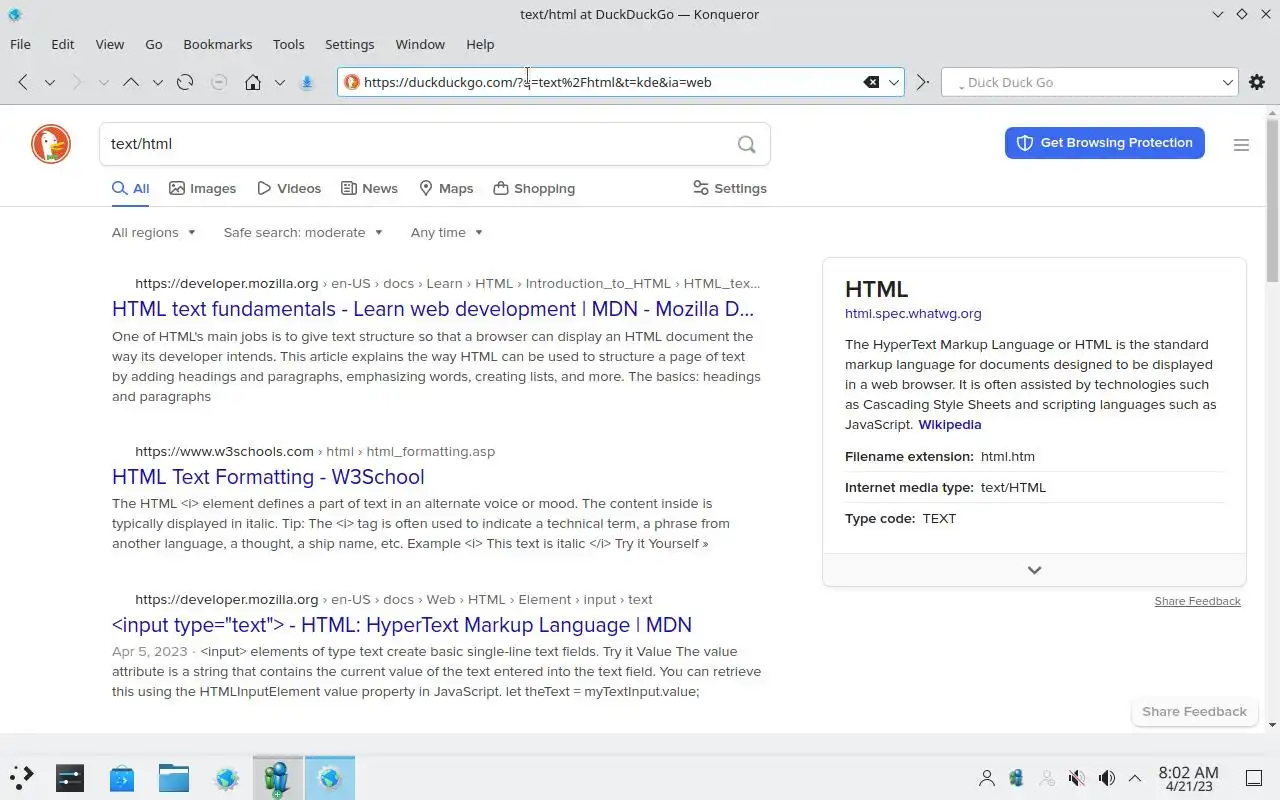
Task: Open the View menu
Action: 110,44
